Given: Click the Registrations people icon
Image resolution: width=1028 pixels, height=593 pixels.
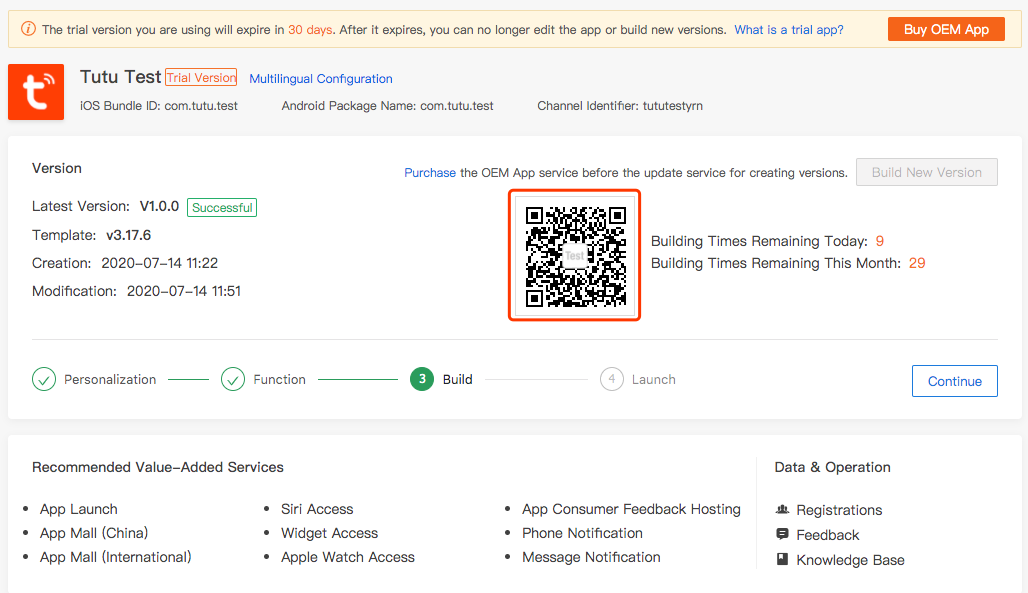Looking at the screenshot, I should point(782,510).
